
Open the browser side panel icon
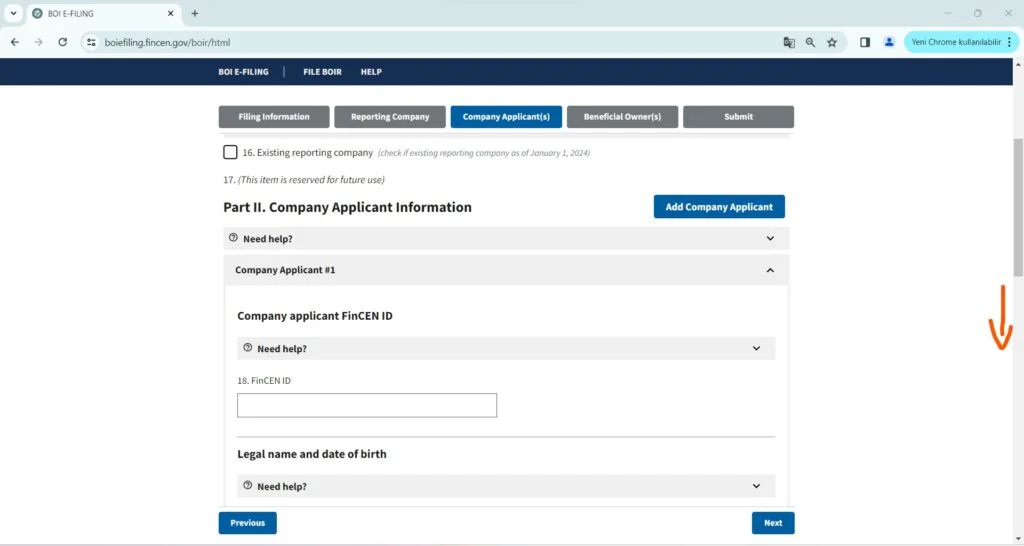pos(866,42)
